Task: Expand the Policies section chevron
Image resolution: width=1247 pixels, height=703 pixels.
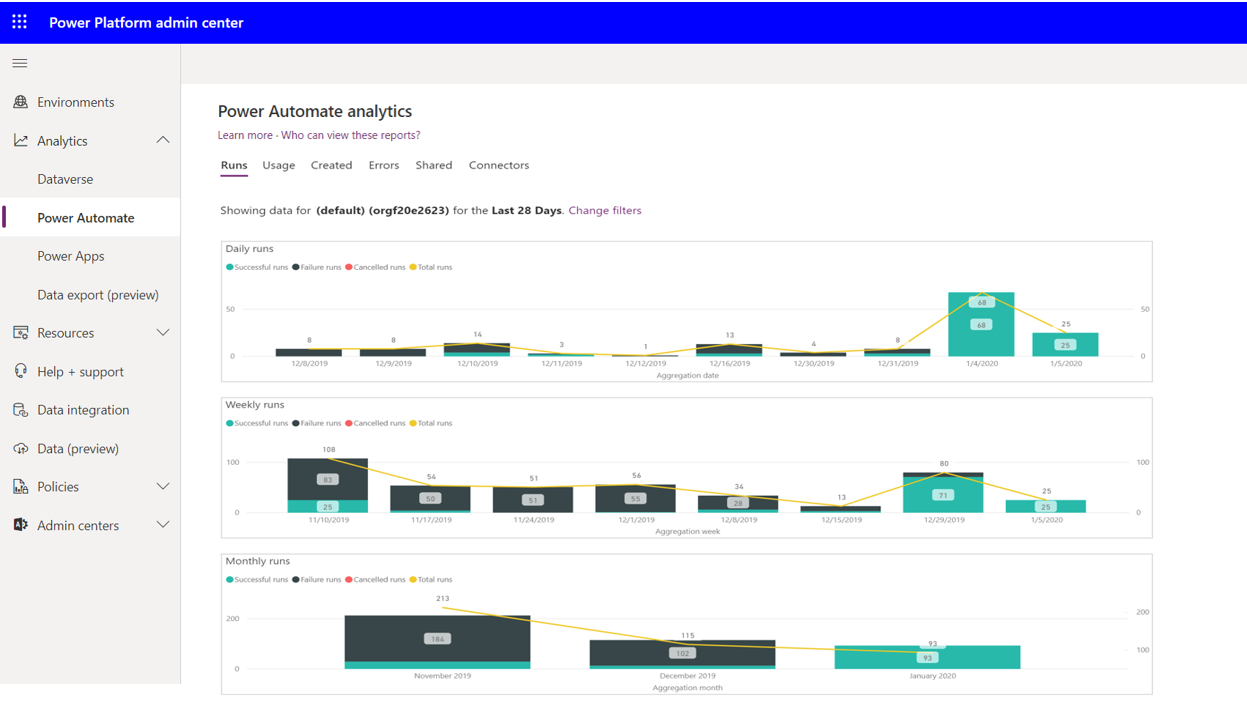Action: point(163,487)
